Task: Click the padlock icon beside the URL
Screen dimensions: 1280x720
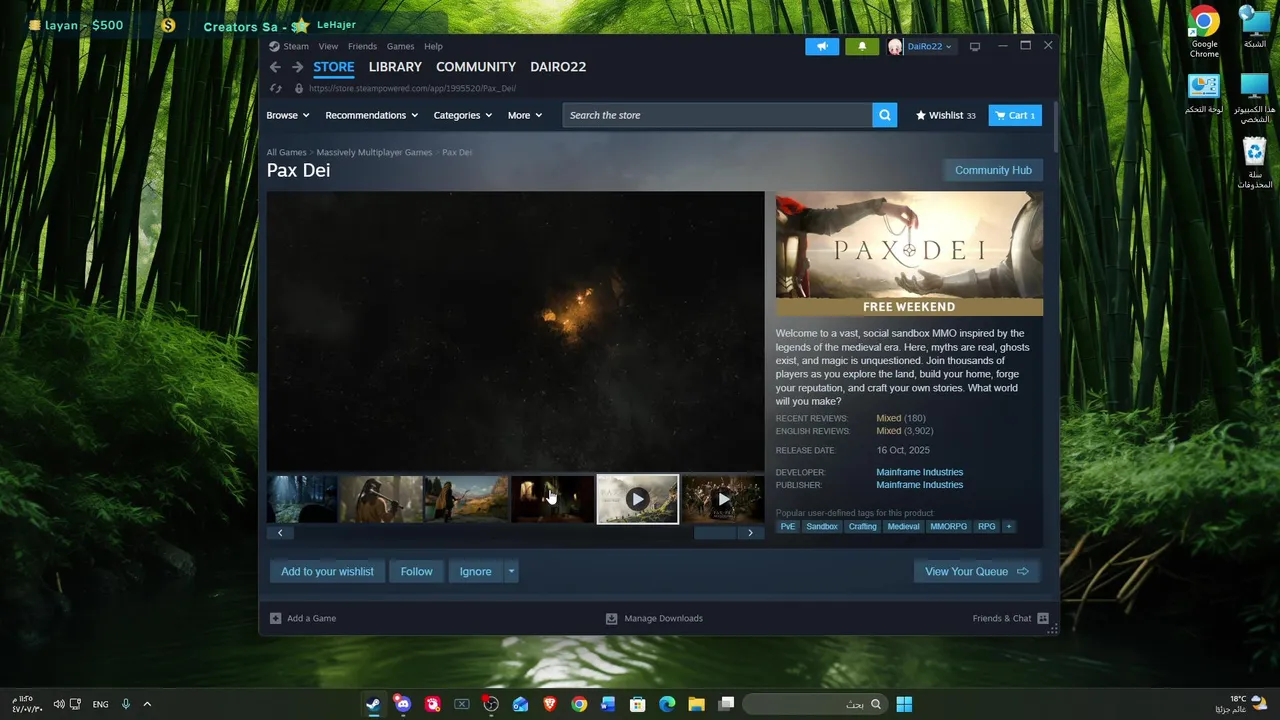Action: click(x=298, y=88)
